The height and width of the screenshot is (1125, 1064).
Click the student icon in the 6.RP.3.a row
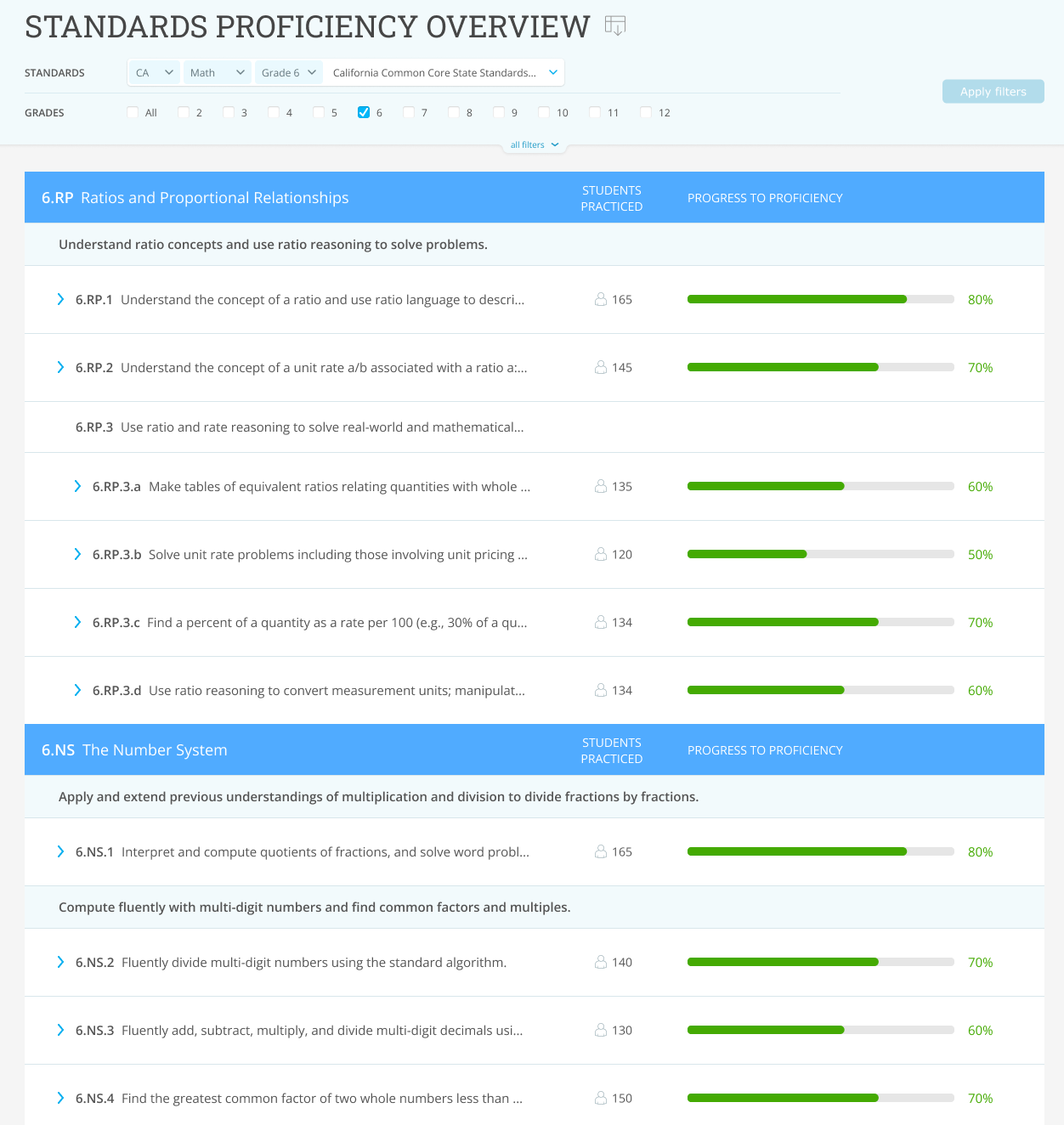[x=601, y=486]
